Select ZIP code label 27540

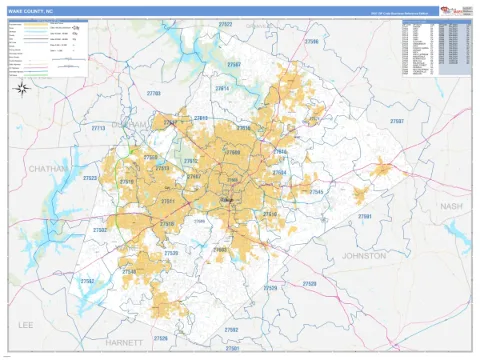[x=129, y=272]
